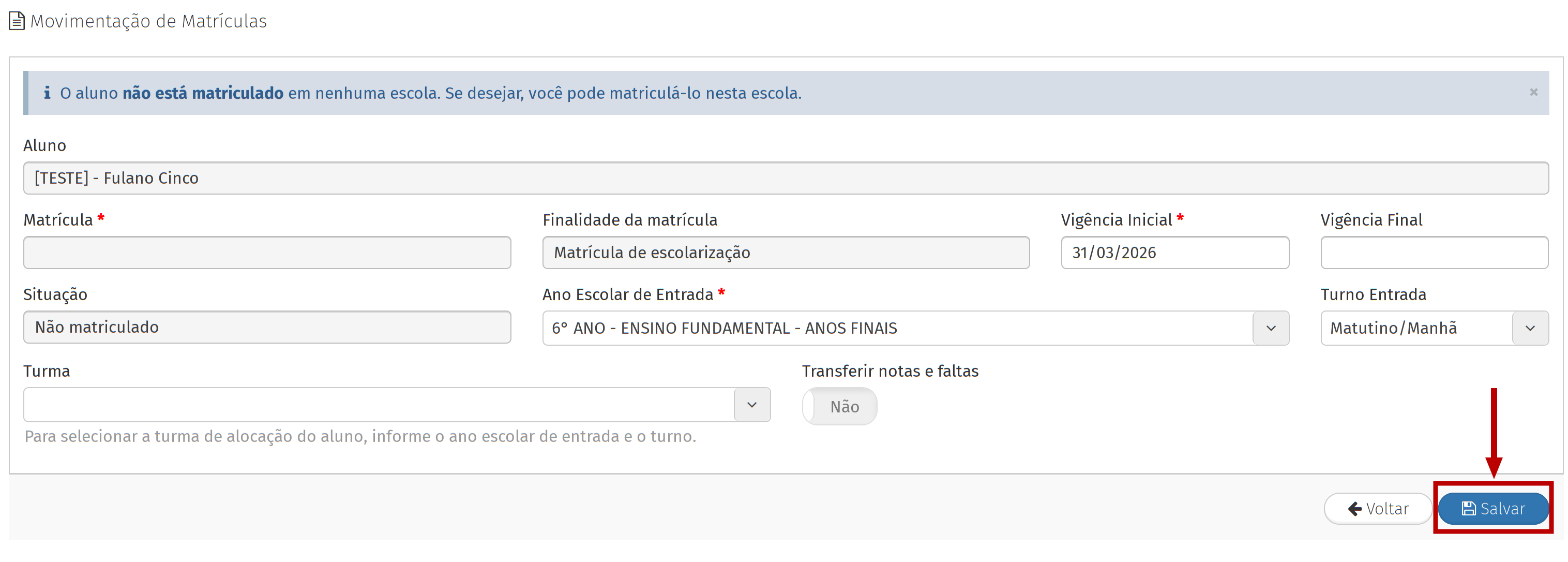
Task: Click the back arrow icon on Voltar
Action: (1354, 509)
